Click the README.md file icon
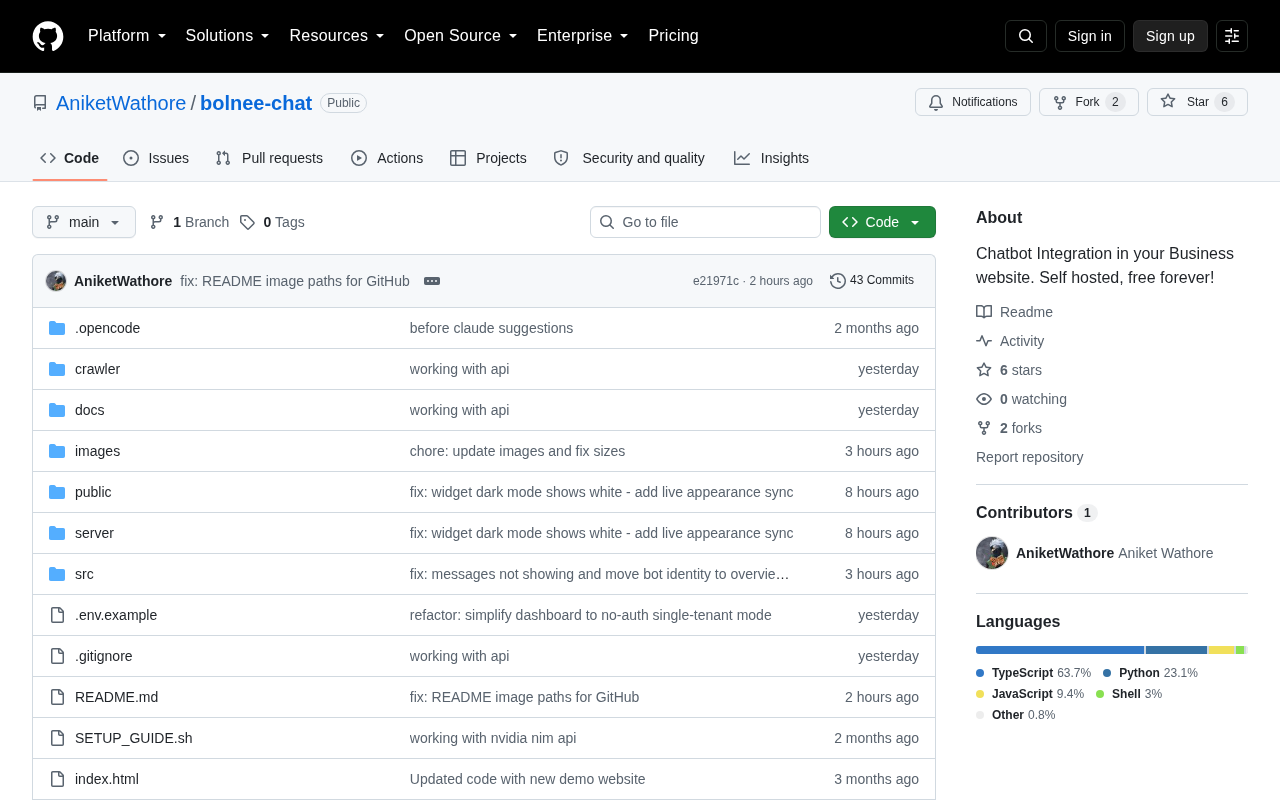Screen dimensions: 1280x800 point(57,697)
